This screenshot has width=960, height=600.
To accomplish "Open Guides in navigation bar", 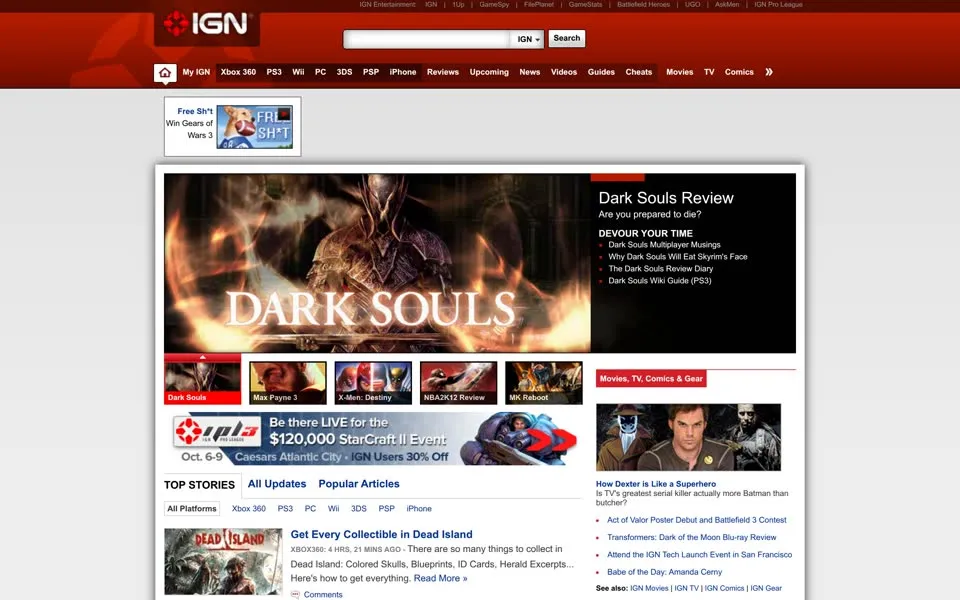I will 601,72.
